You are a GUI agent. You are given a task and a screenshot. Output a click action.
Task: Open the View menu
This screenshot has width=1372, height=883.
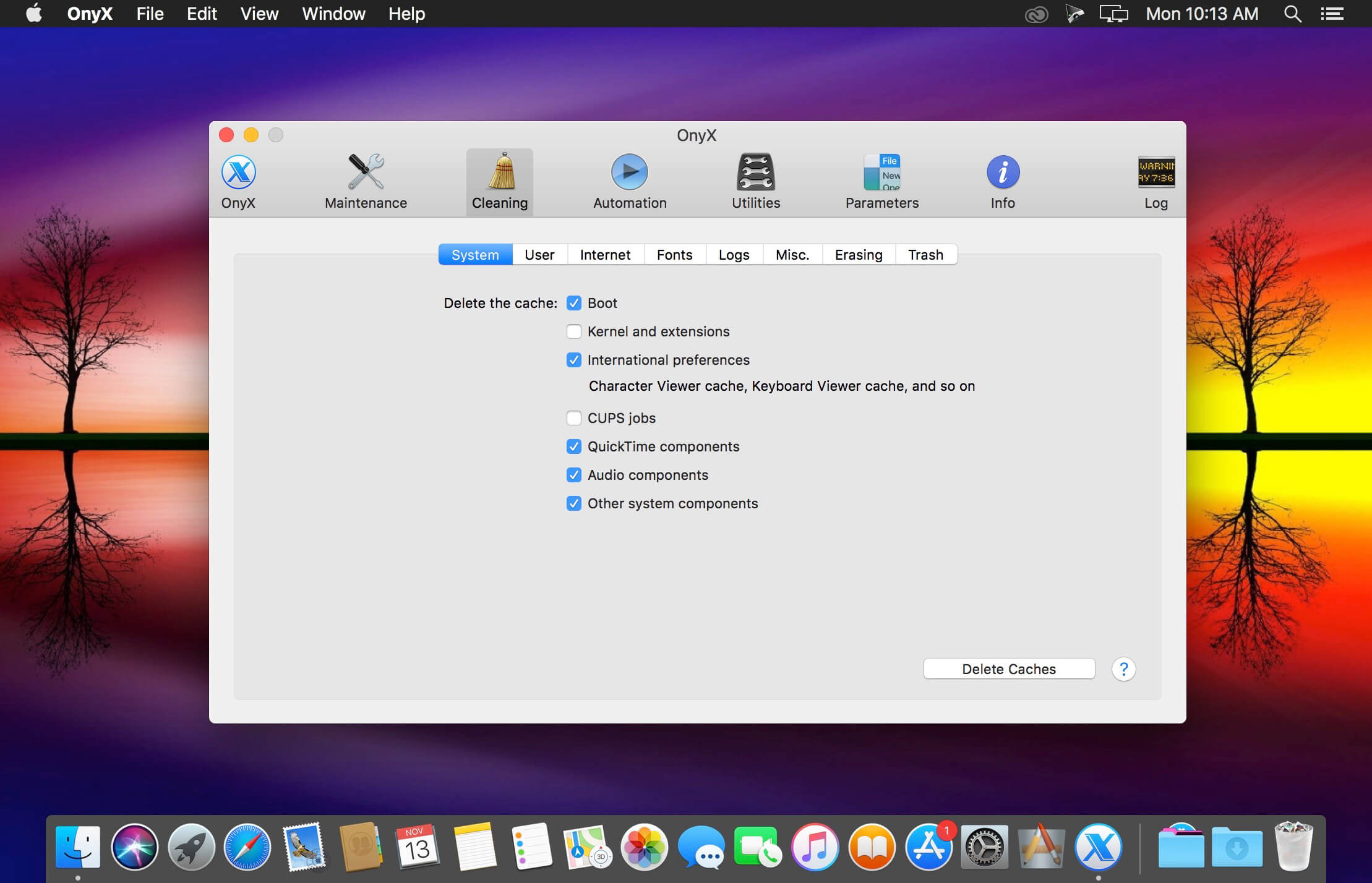tap(259, 14)
